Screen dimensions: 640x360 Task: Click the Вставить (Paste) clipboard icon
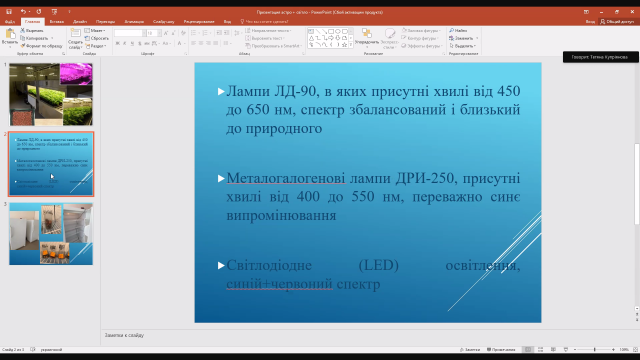pos(10,34)
